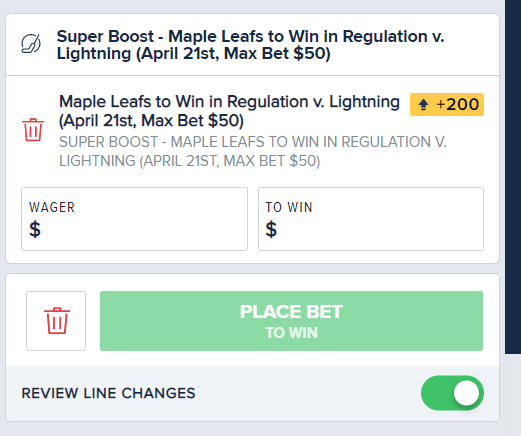Focus the Wager amount field
521x436 pixels.
[134, 219]
